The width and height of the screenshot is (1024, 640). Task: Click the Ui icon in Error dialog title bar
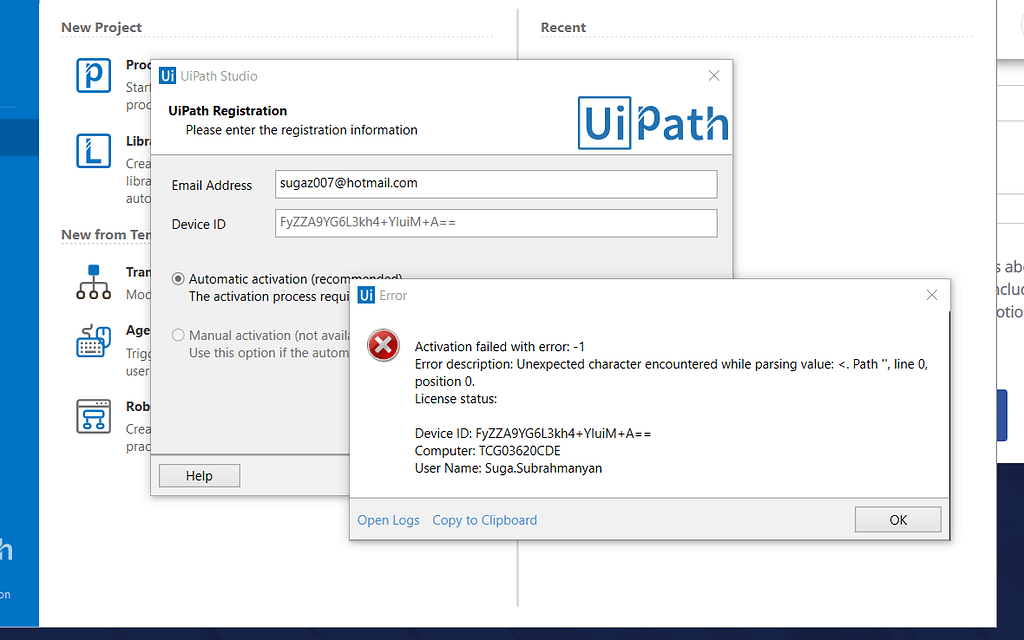[366, 295]
